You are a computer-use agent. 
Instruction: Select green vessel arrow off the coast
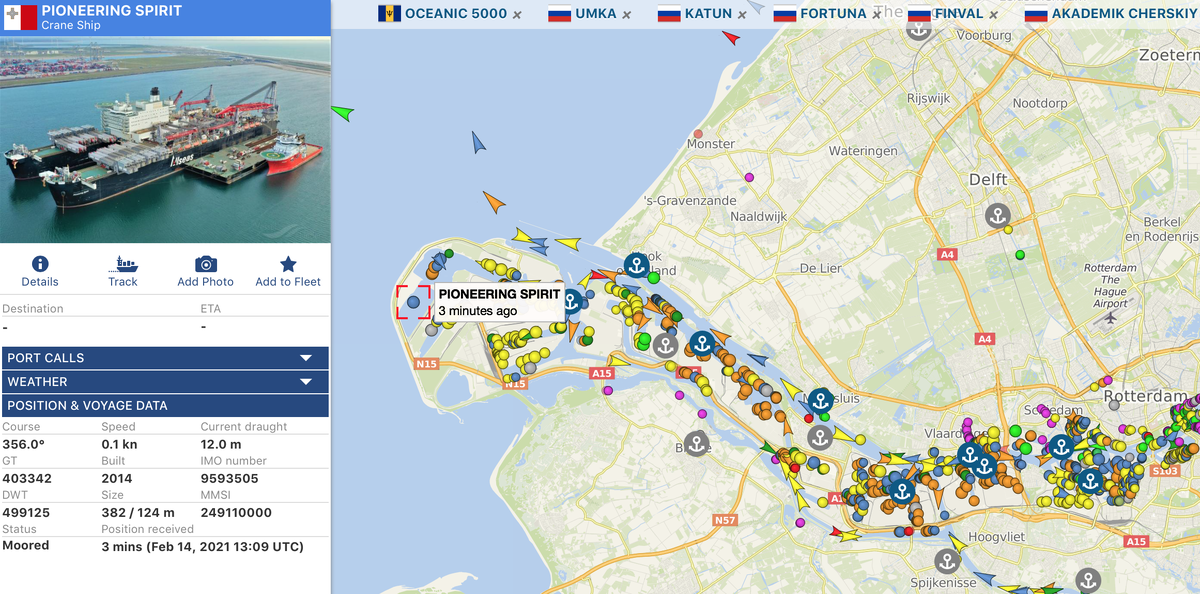343,113
